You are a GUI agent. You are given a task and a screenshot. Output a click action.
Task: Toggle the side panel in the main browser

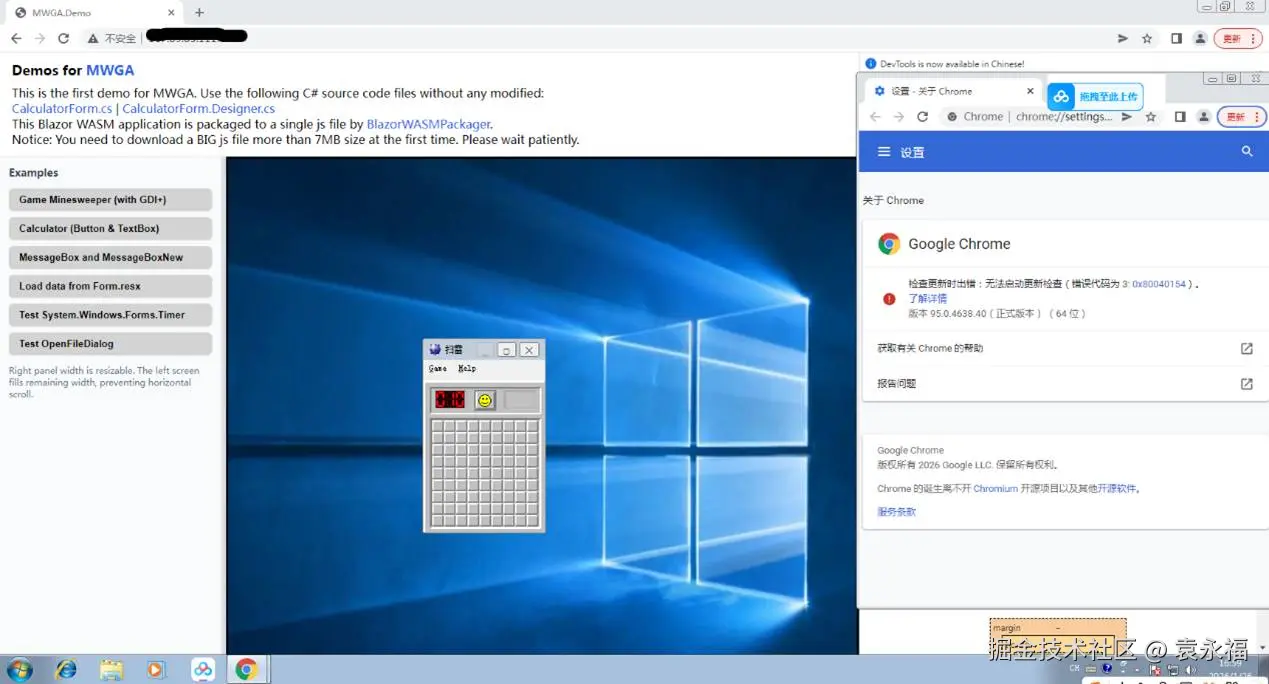(x=1176, y=38)
